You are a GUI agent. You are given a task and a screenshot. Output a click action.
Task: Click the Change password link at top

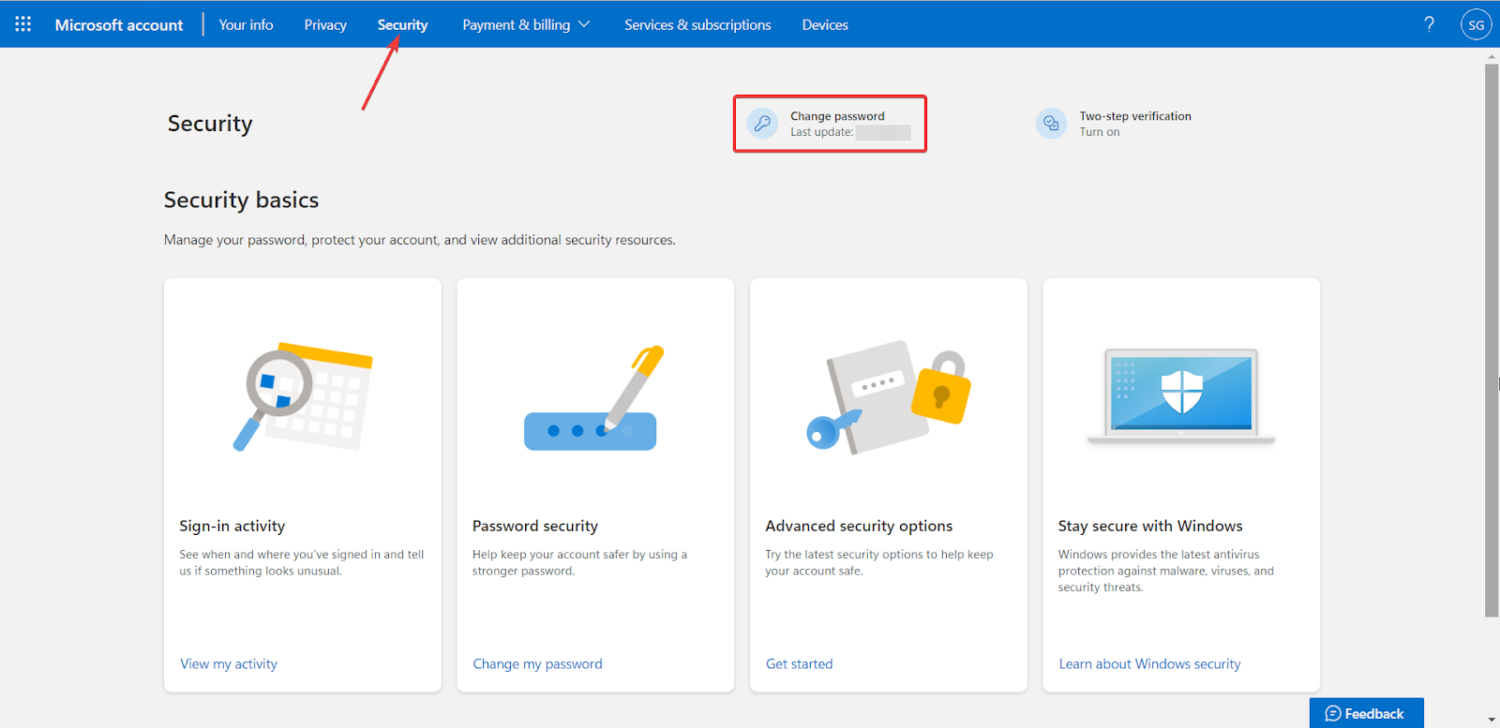(x=837, y=116)
